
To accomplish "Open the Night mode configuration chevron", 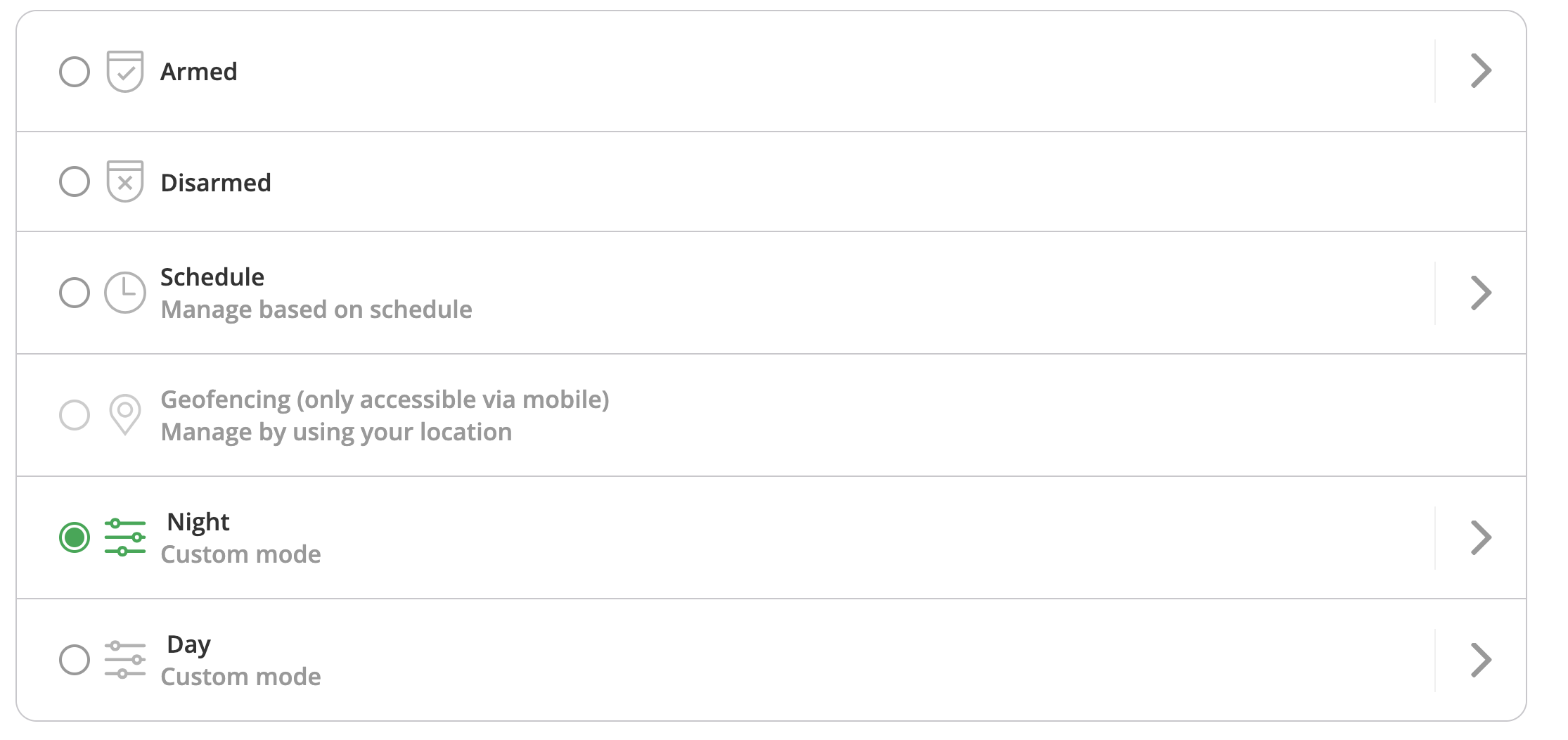I will pos(1482,537).
